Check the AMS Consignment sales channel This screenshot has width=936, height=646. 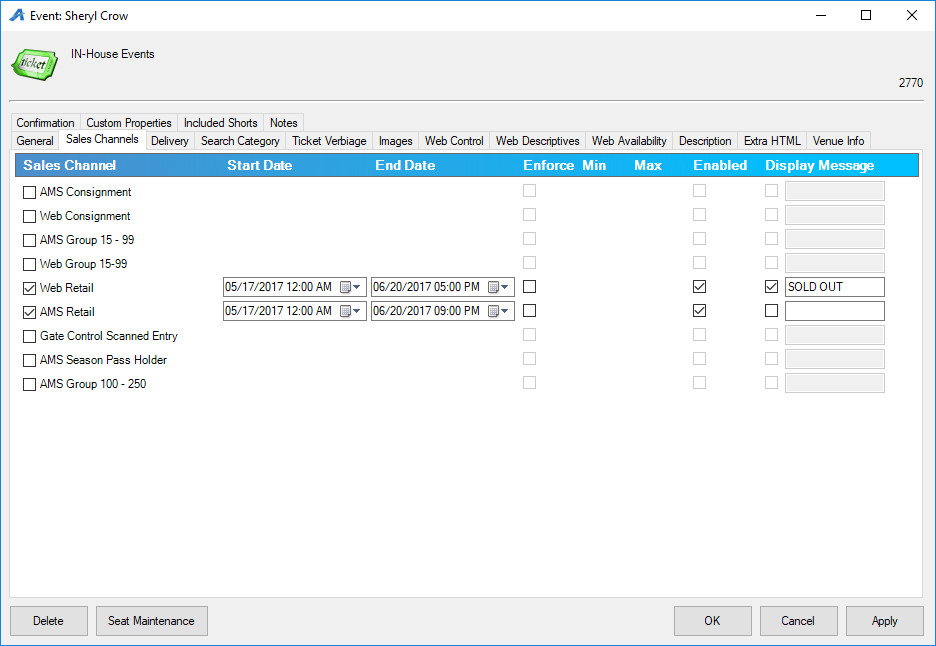pos(29,192)
